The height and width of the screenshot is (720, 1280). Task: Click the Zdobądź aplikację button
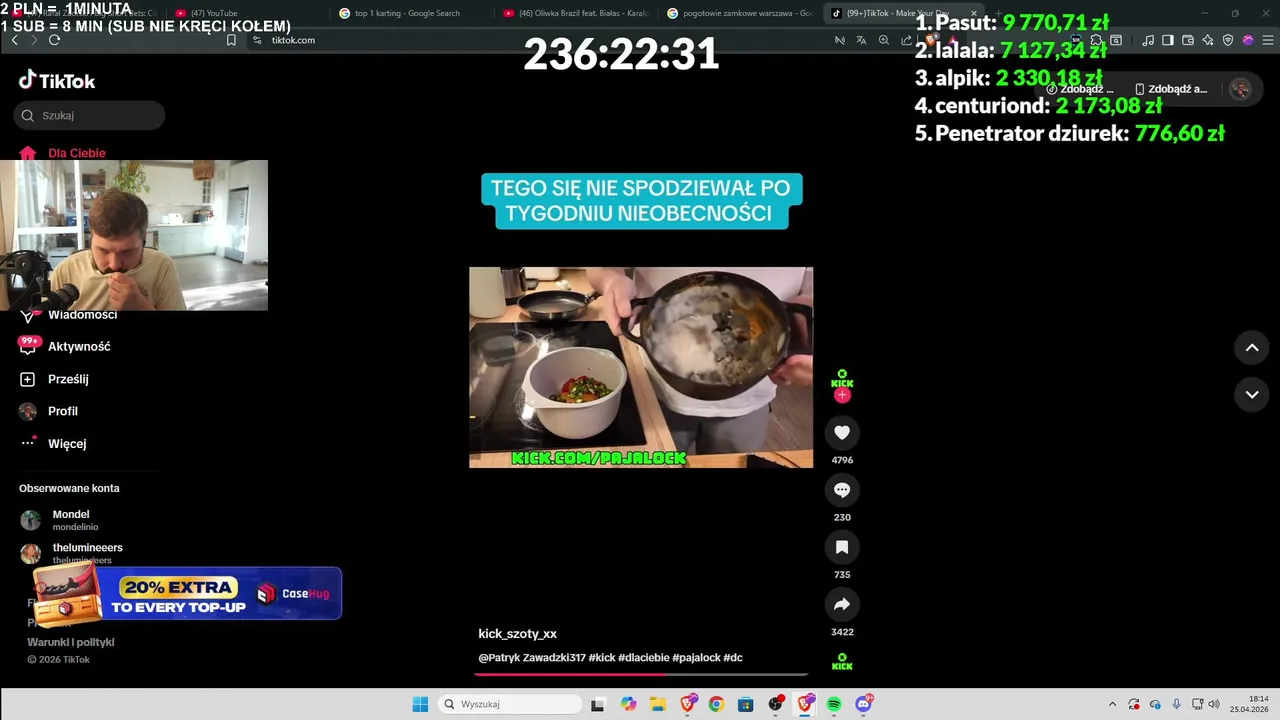tap(1170, 89)
